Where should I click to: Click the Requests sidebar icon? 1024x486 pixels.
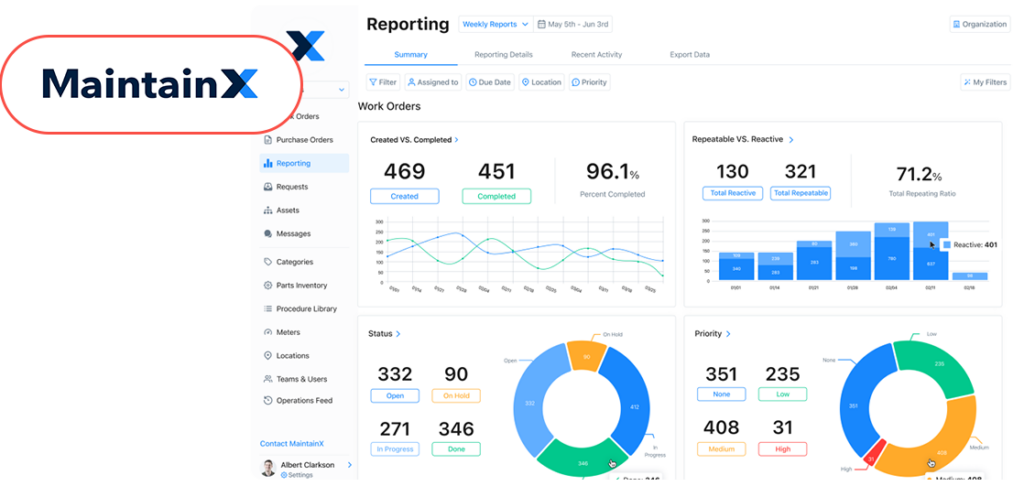click(267, 187)
